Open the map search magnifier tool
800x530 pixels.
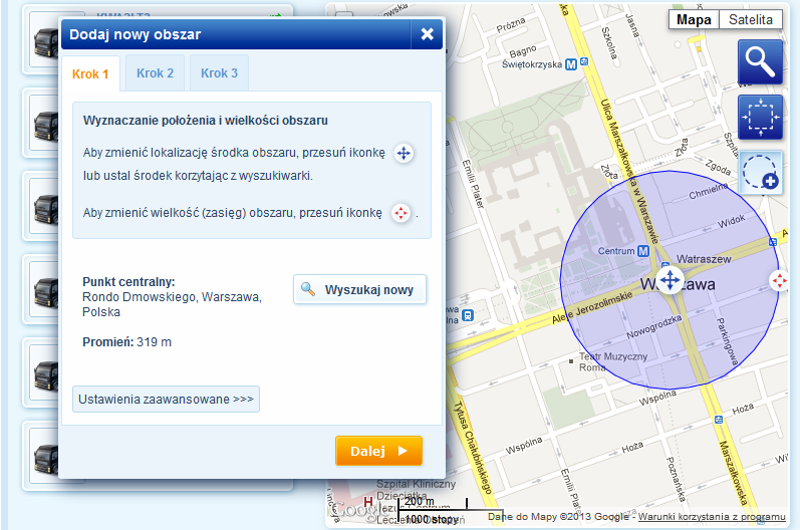760,62
